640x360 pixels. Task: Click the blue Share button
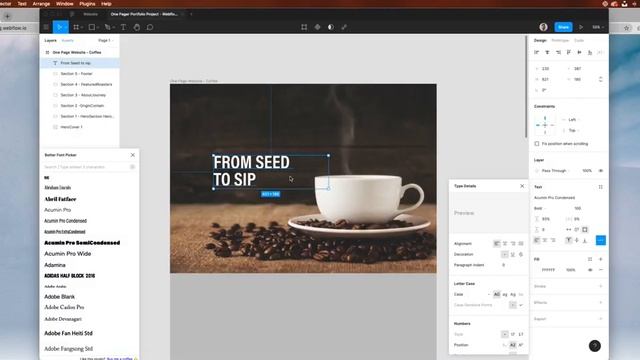(563, 27)
